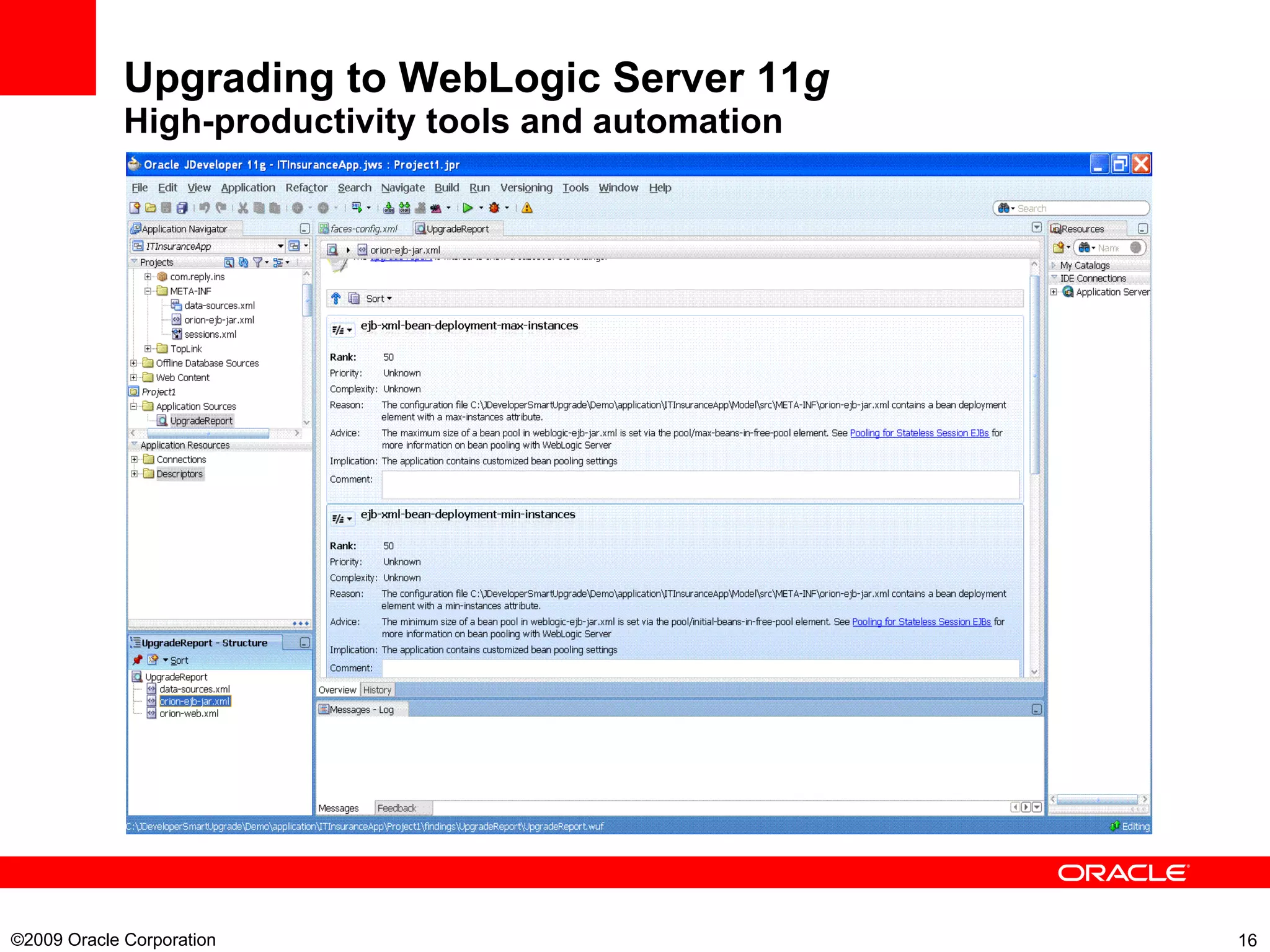Click the Comment field of the min-instances finding

point(700,668)
